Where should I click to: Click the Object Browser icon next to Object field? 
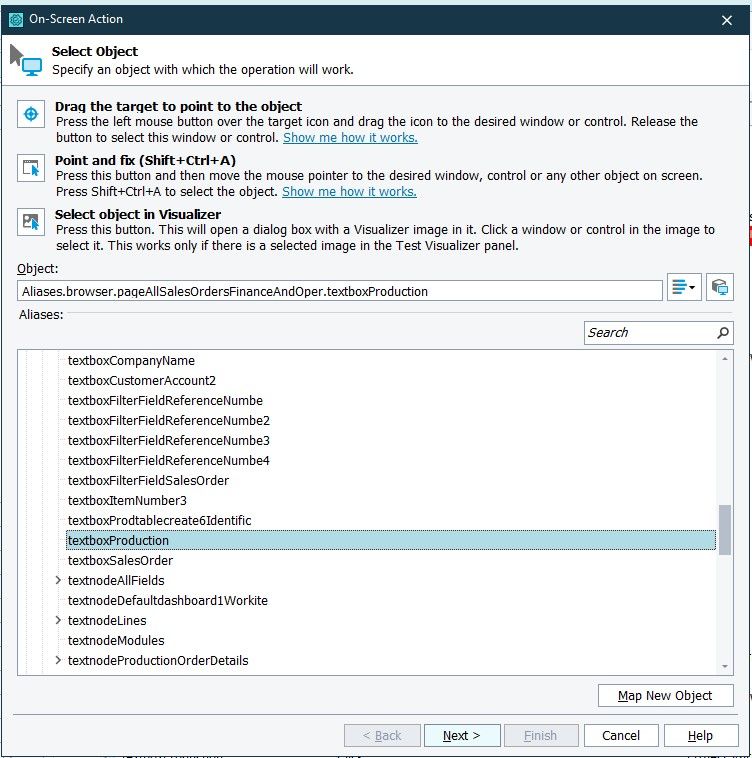click(720, 287)
